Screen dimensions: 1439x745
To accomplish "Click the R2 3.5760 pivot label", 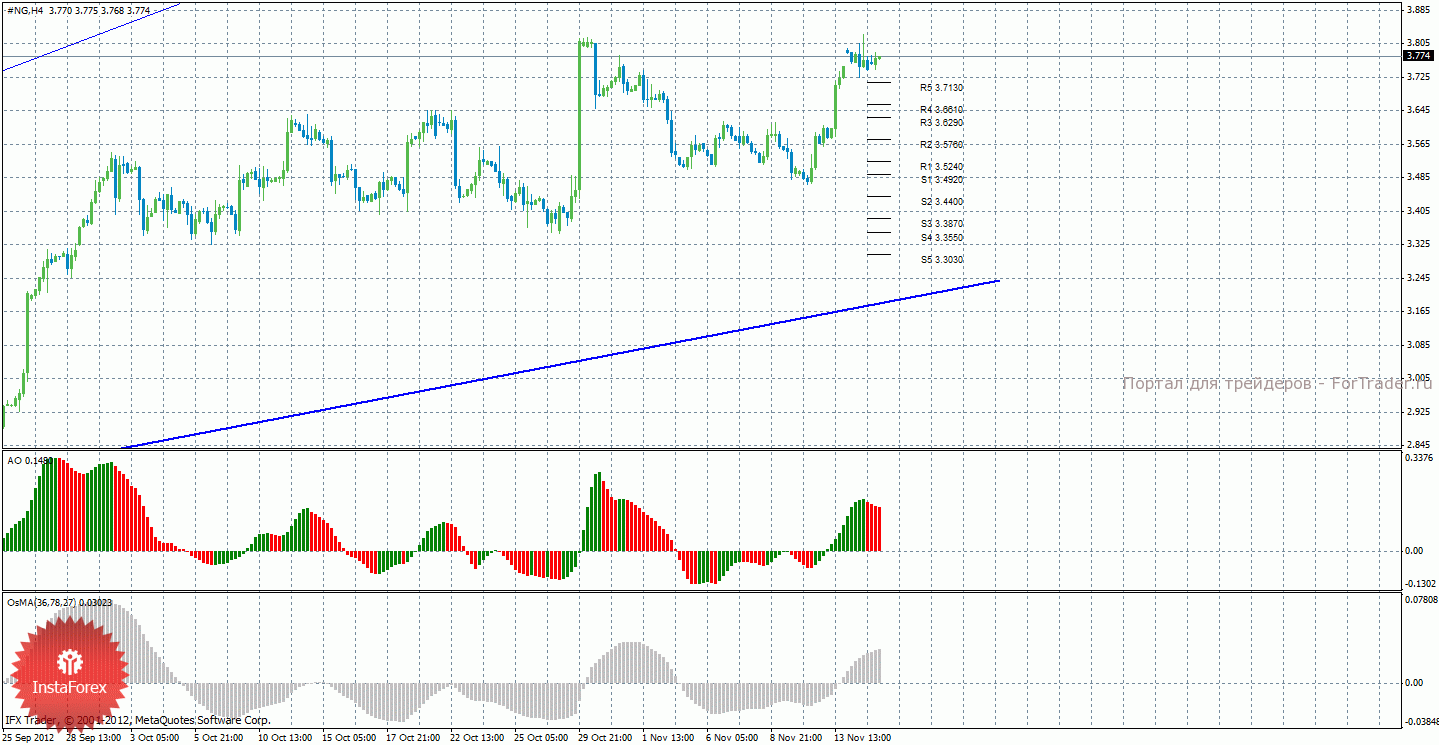I will pyautogui.click(x=941, y=144).
